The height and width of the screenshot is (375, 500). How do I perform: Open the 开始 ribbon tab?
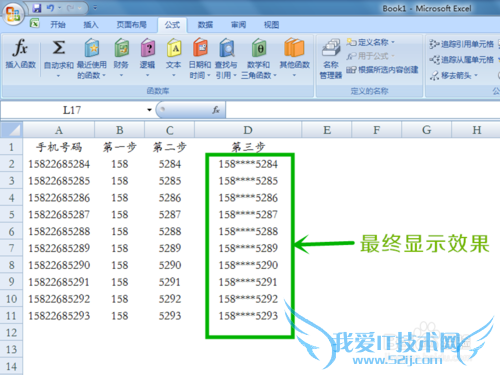(58, 25)
